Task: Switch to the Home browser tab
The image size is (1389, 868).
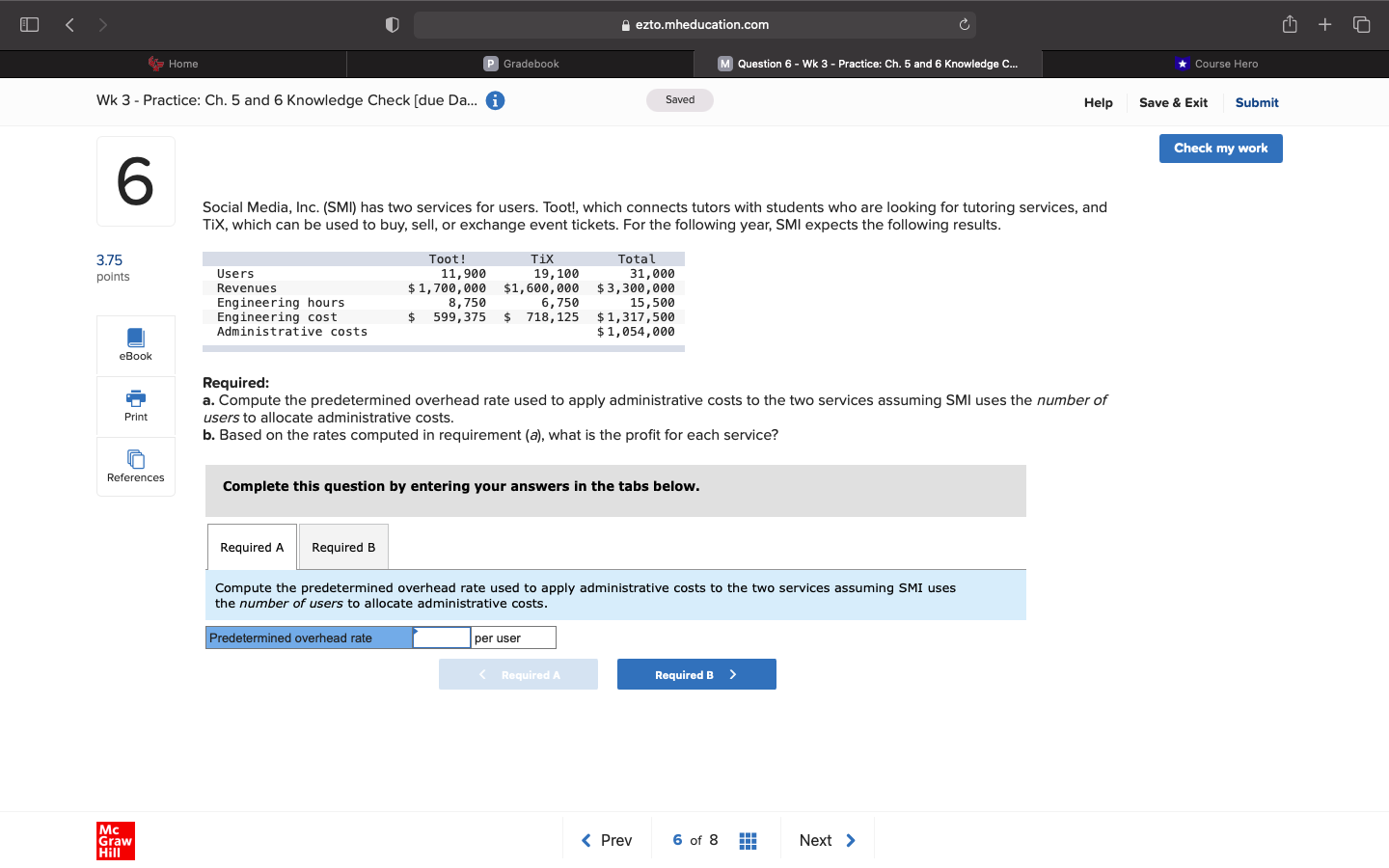Action: 174,64
